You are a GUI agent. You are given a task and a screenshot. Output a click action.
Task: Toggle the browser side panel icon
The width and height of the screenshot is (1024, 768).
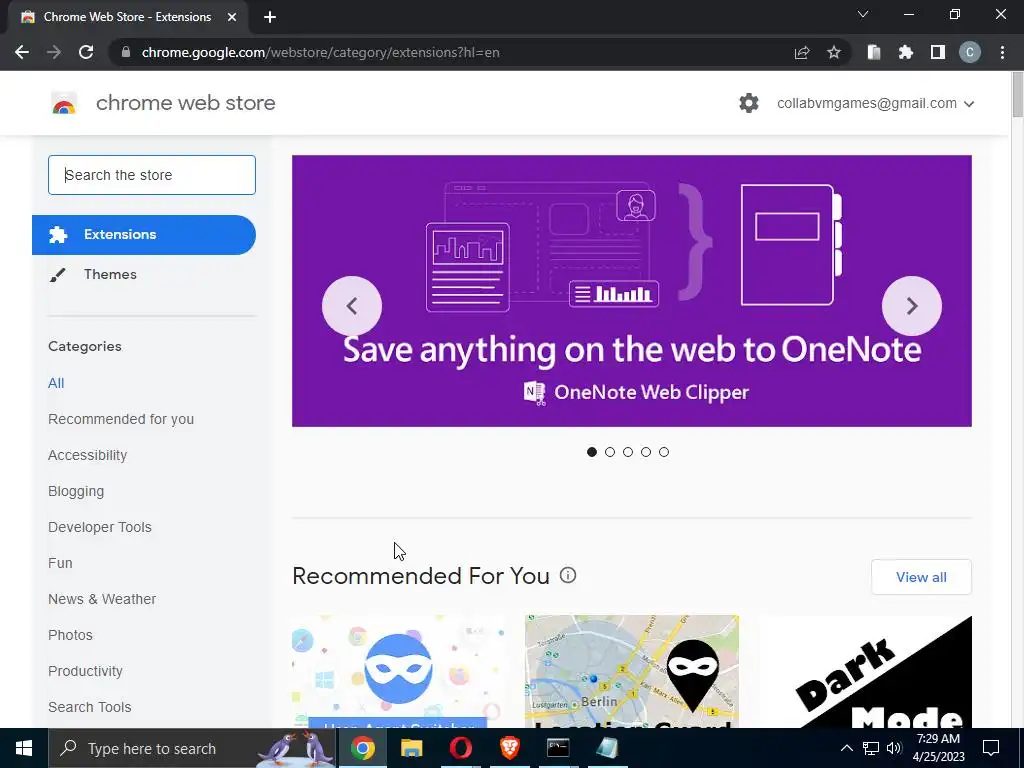(x=938, y=52)
